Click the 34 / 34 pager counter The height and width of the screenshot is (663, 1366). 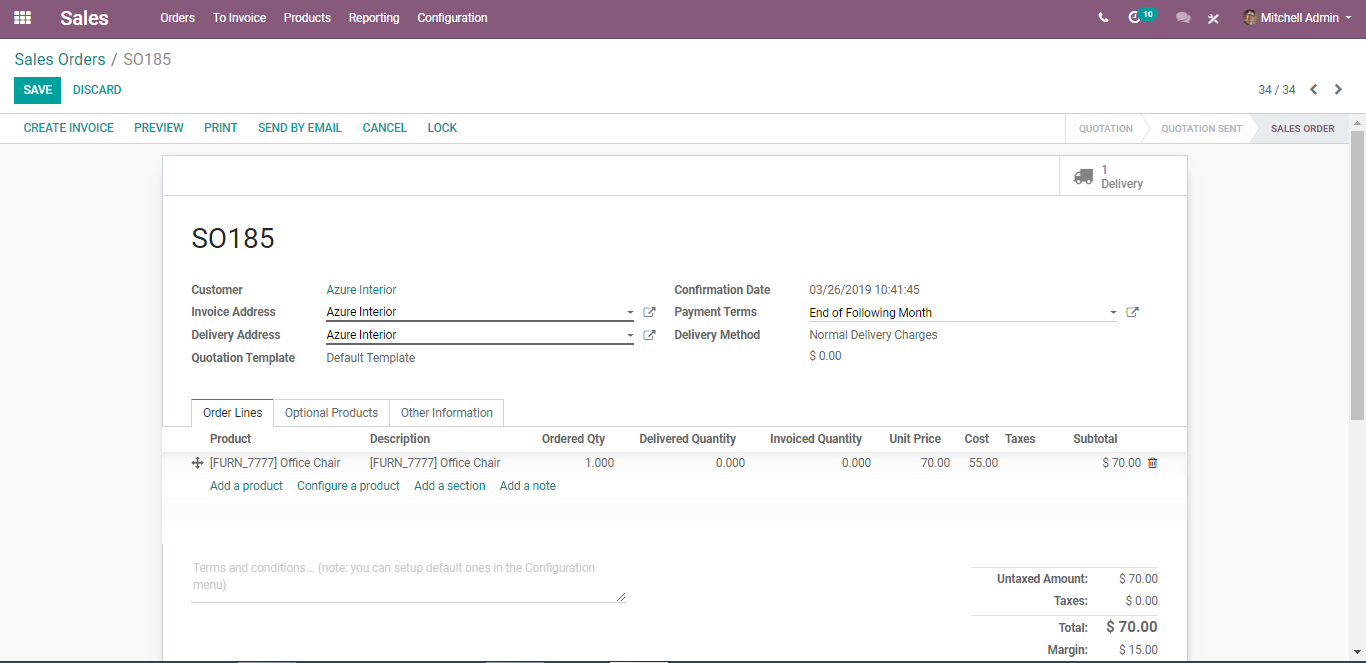pos(1276,90)
